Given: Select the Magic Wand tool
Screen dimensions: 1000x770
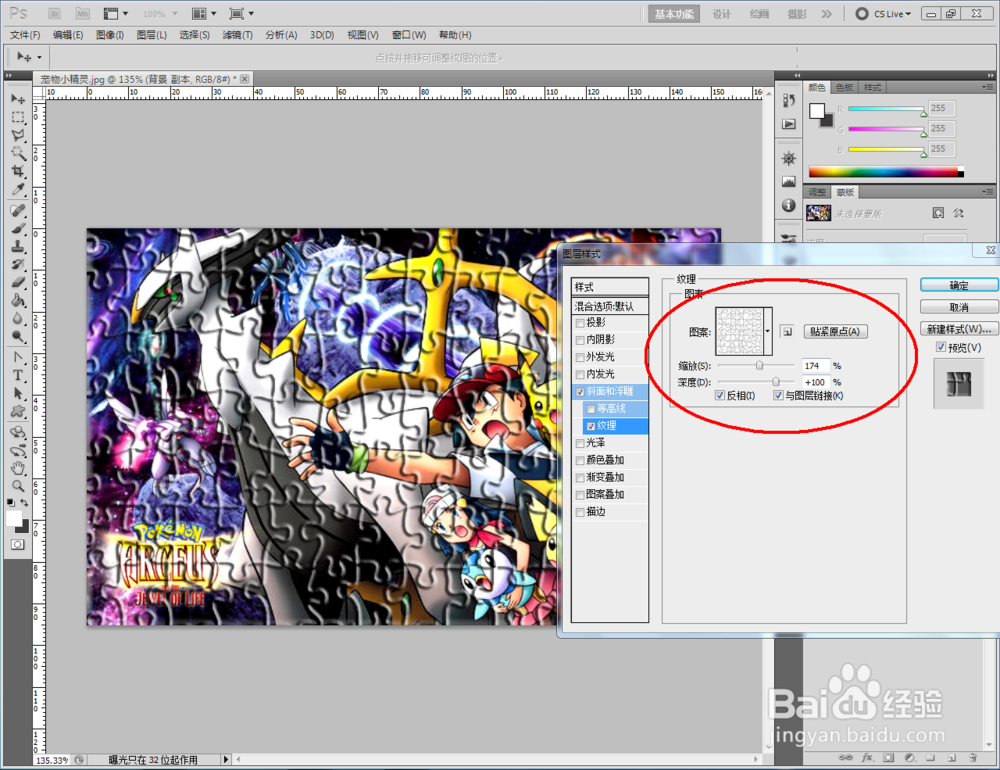Looking at the screenshot, I should point(18,153).
